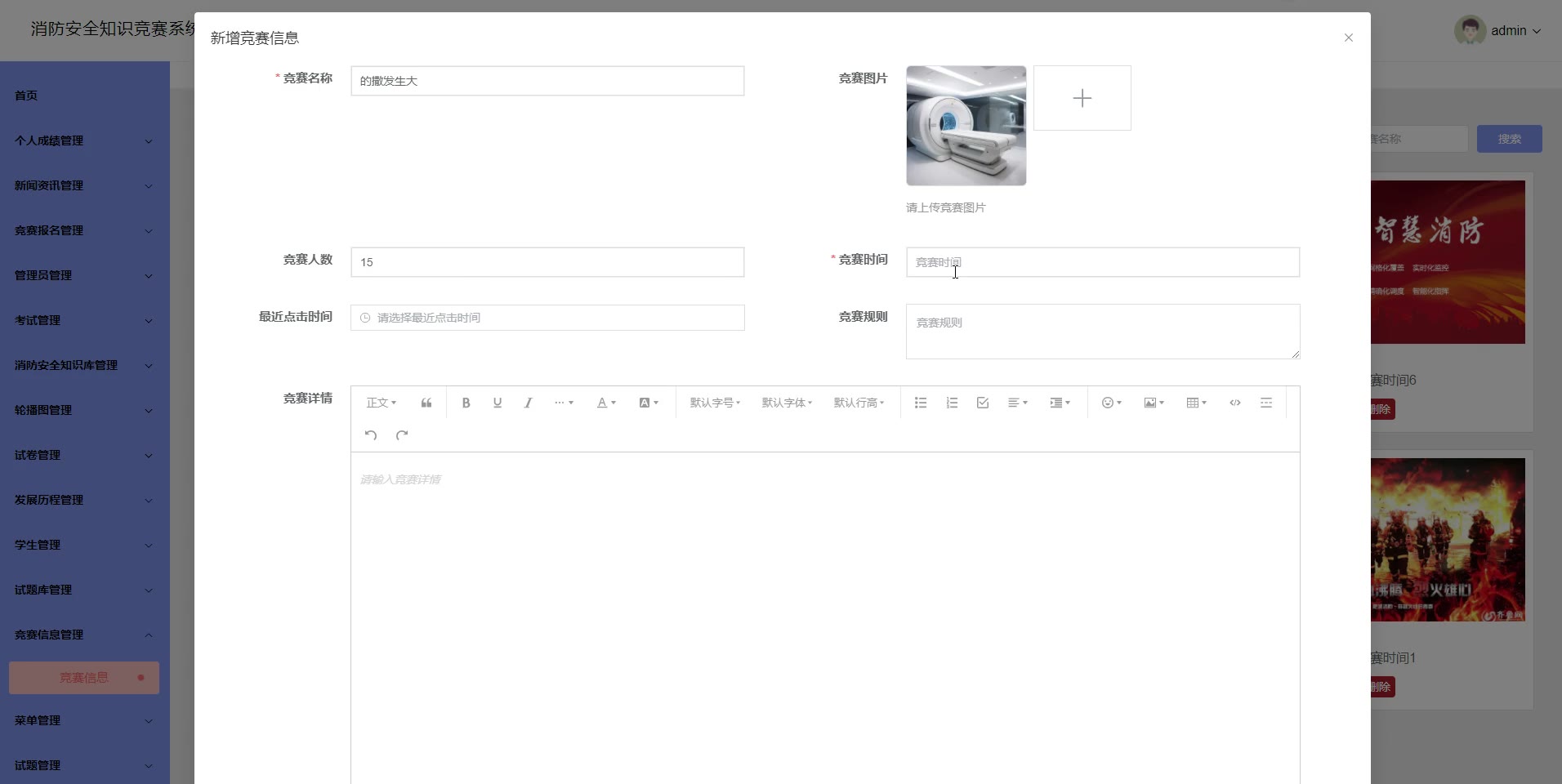Click the 智慧消防 card image behind the dialog
1562x784 pixels.
click(x=1448, y=262)
